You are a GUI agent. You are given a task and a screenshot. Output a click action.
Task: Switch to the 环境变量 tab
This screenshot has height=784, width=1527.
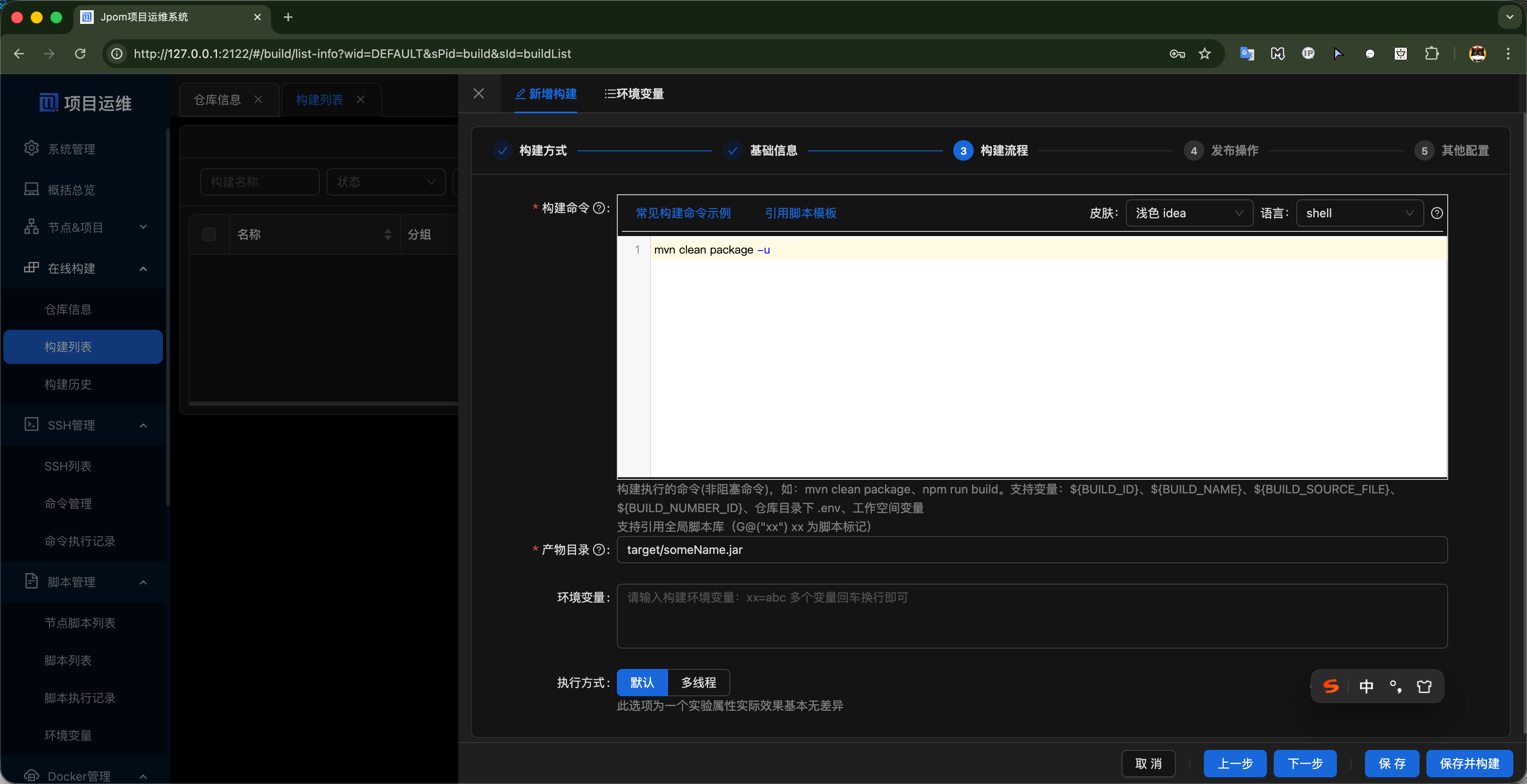(633, 94)
